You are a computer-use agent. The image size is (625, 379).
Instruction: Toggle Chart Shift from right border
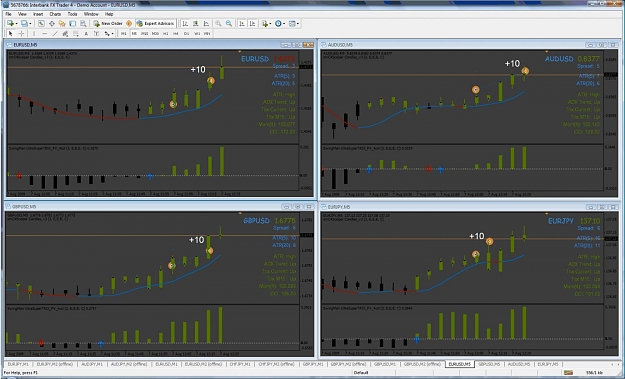252,24
